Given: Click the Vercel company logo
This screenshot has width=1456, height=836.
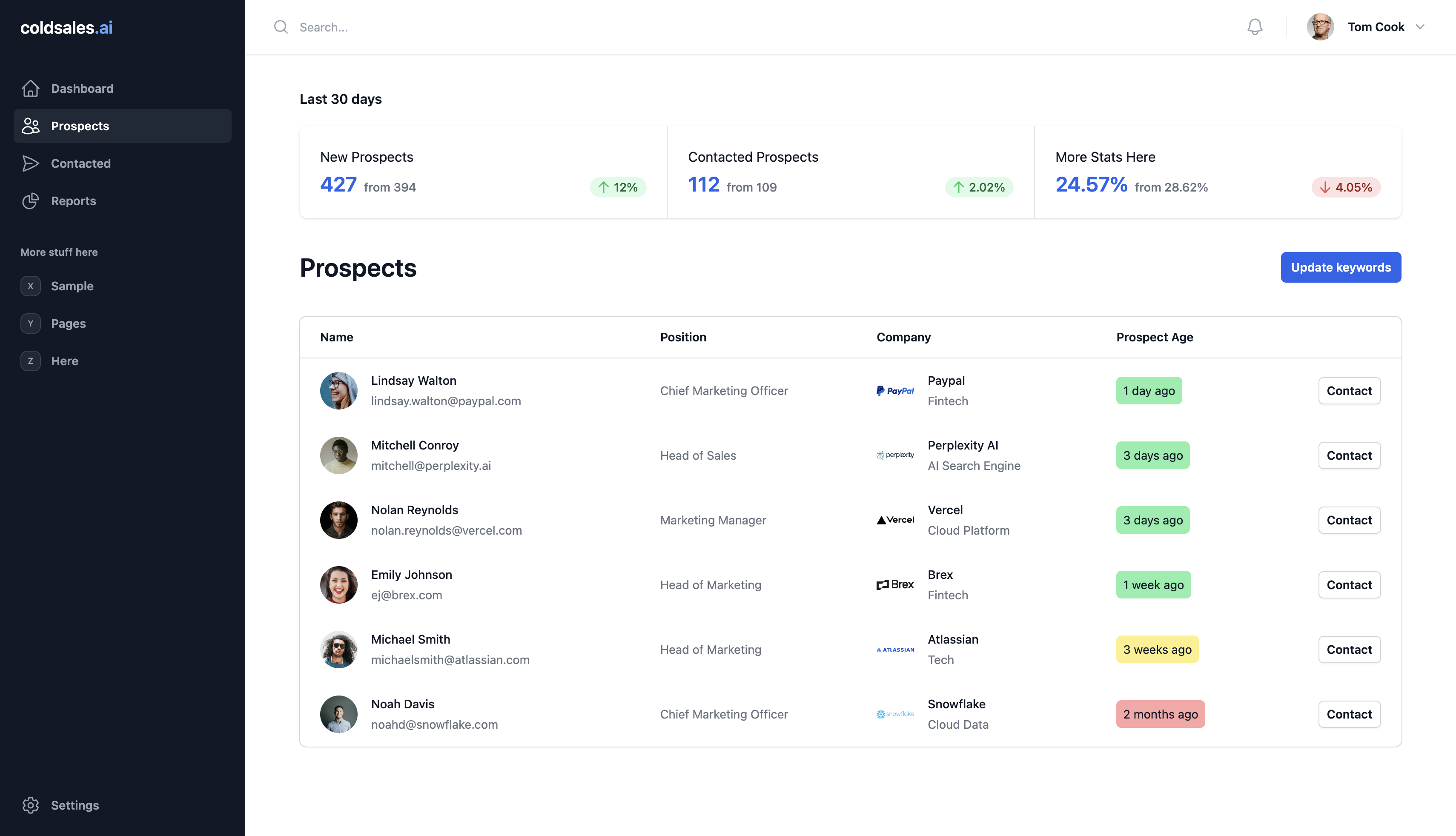Looking at the screenshot, I should pyautogui.click(x=895, y=520).
